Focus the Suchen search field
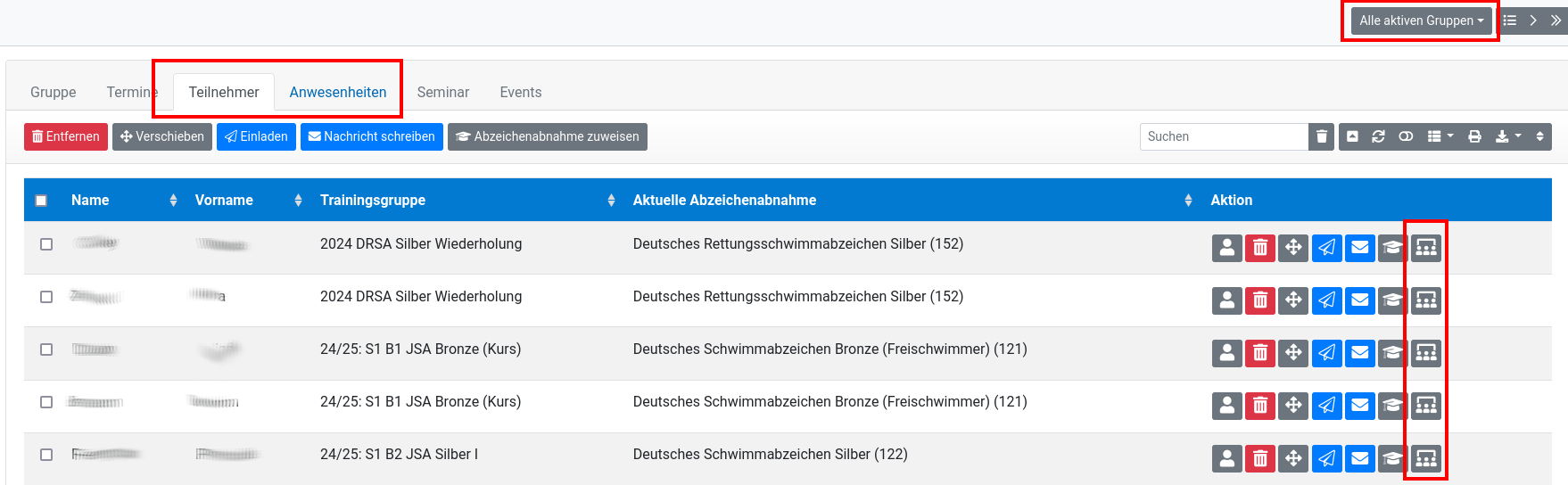Viewport: 1568px width, 485px height. click(x=1224, y=136)
